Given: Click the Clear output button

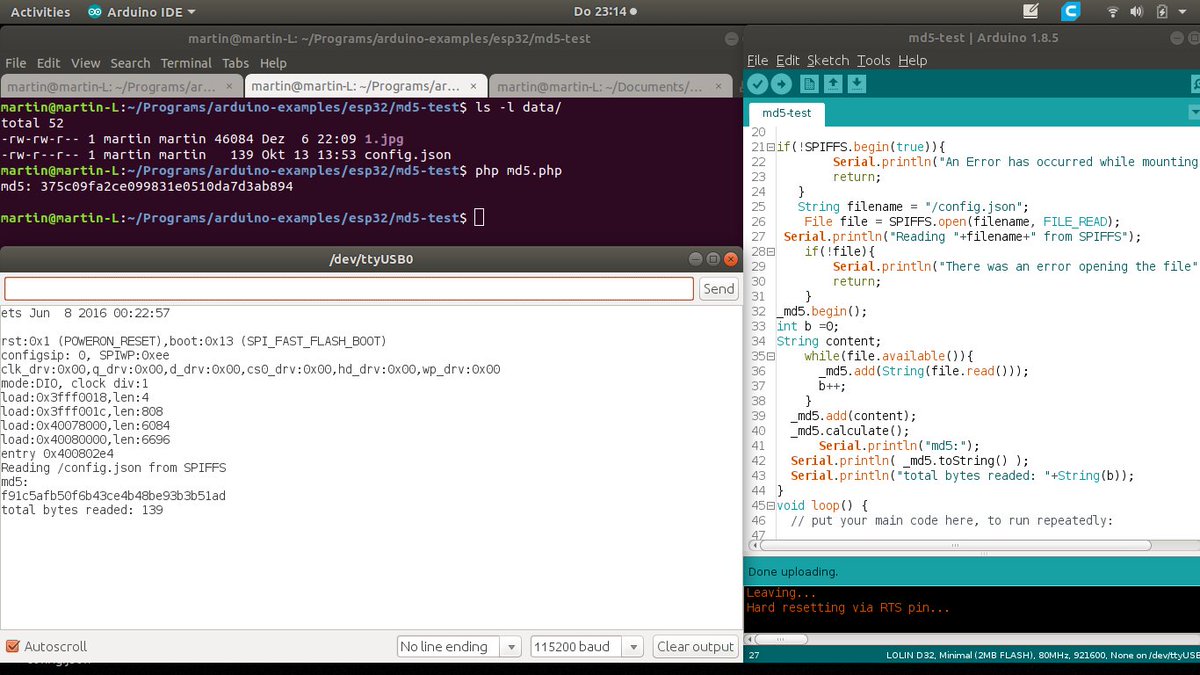Looking at the screenshot, I should coord(695,647).
